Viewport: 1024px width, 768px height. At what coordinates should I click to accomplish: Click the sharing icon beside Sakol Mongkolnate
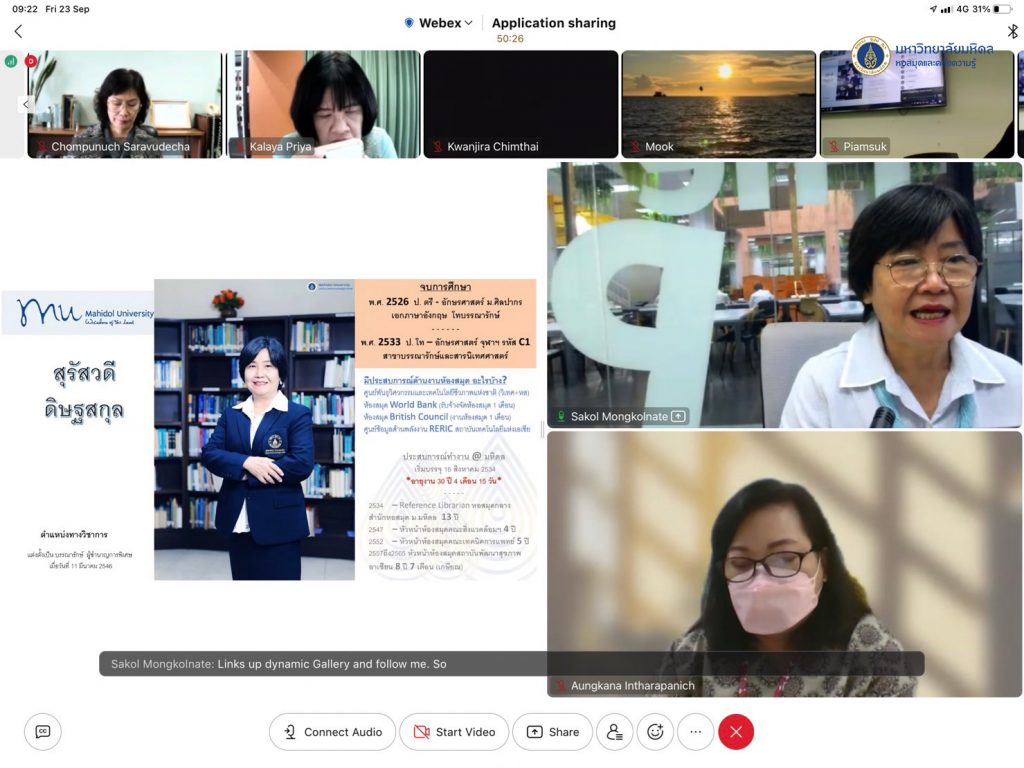point(679,416)
